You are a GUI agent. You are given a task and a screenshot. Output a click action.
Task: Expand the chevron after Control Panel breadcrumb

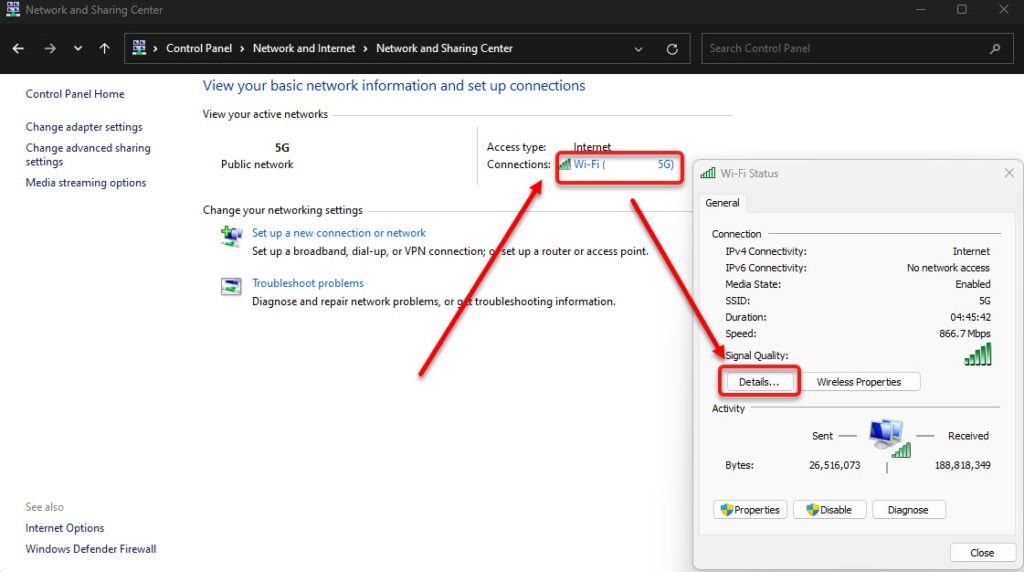point(244,48)
